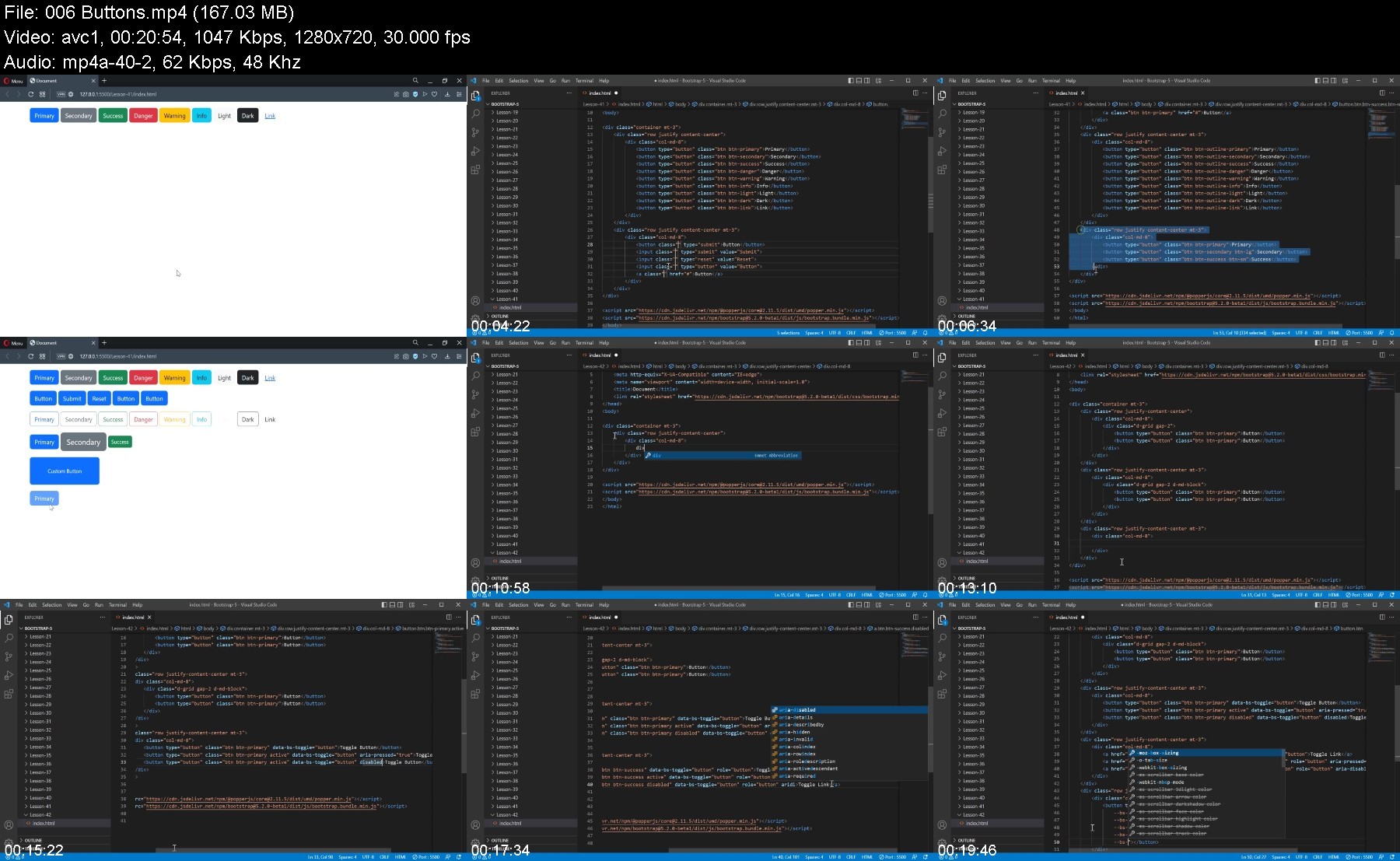Open the downloads icon in the Custom Button browser frame
1400x861 pixels.
(447, 356)
